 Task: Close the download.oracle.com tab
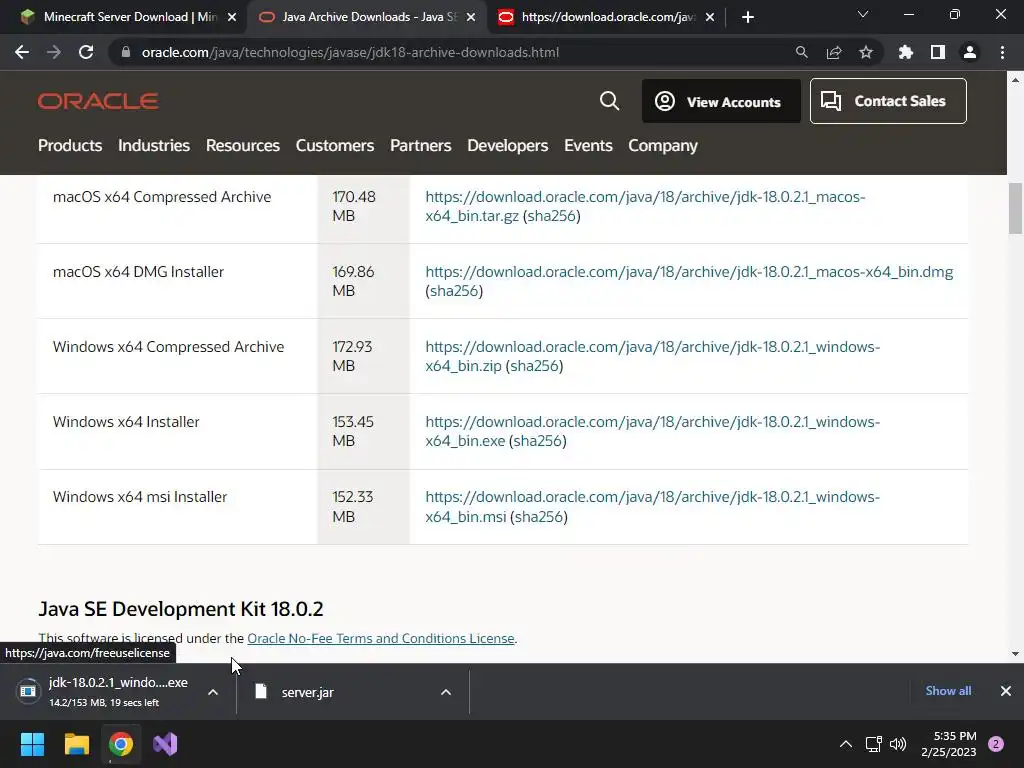[710, 17]
